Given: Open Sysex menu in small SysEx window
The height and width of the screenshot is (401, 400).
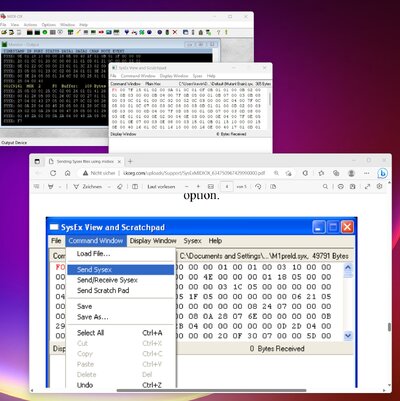Looking at the screenshot, I should [197, 76].
